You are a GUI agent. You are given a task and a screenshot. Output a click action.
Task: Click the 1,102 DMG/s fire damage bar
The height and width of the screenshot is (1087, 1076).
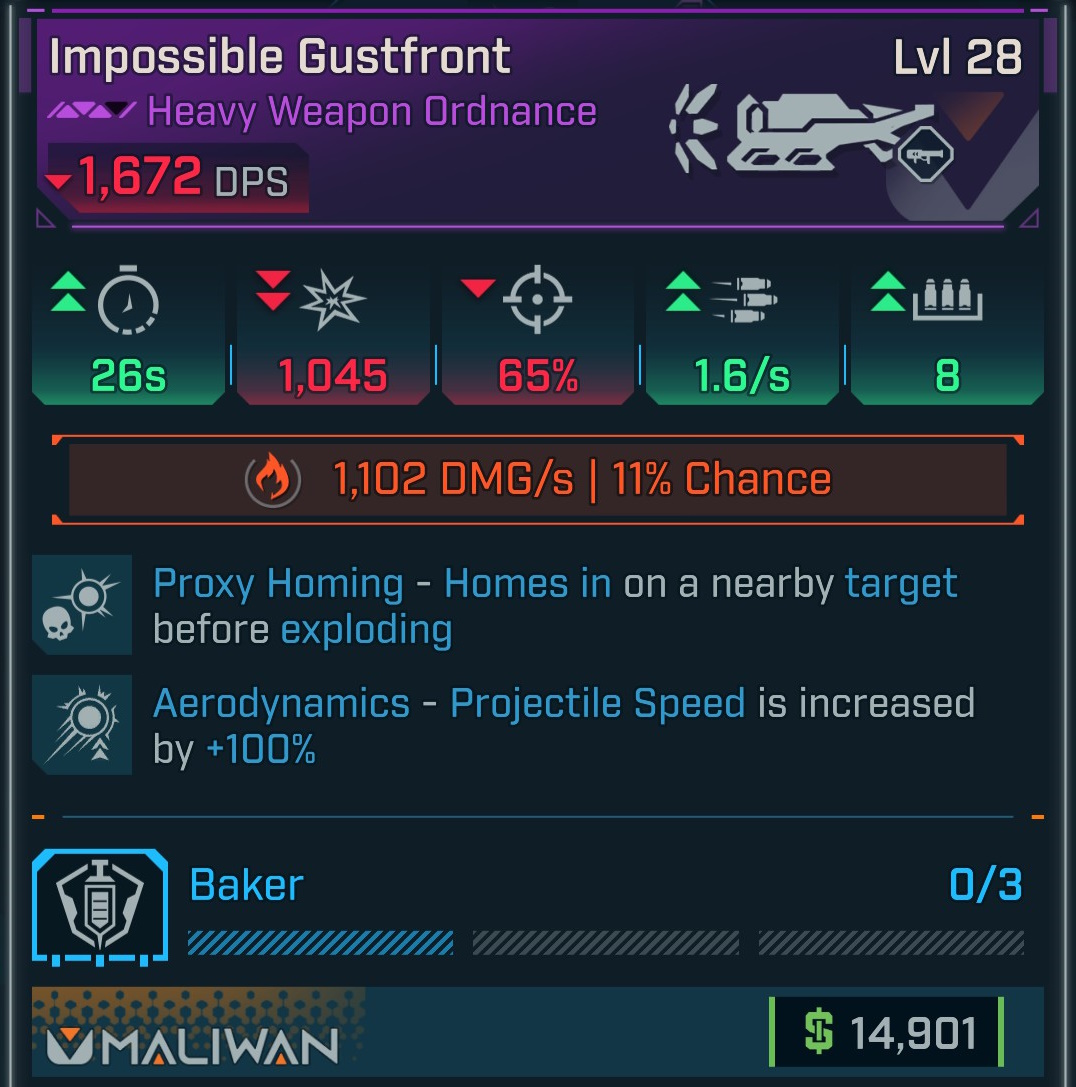click(537, 480)
